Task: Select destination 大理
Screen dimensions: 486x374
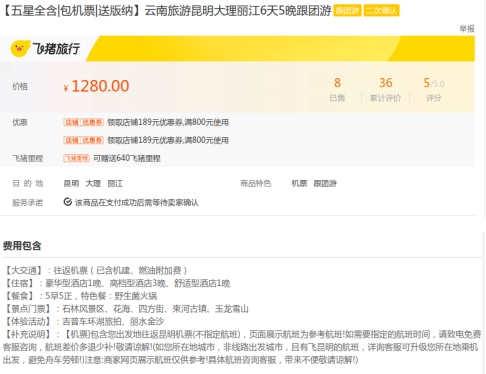Action: [93, 183]
